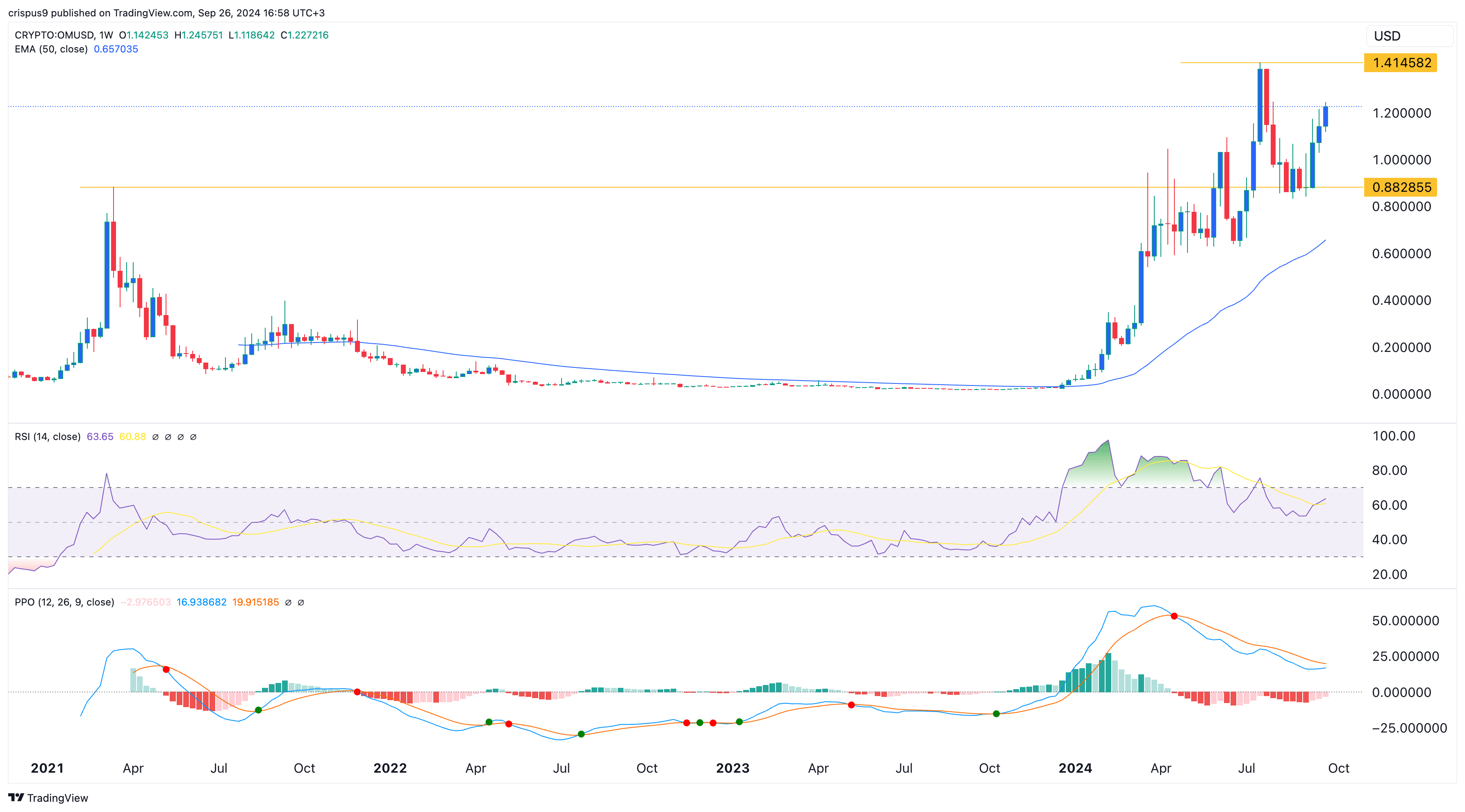Click the latest blue weekly candle near 1.227

[x=1325, y=116]
